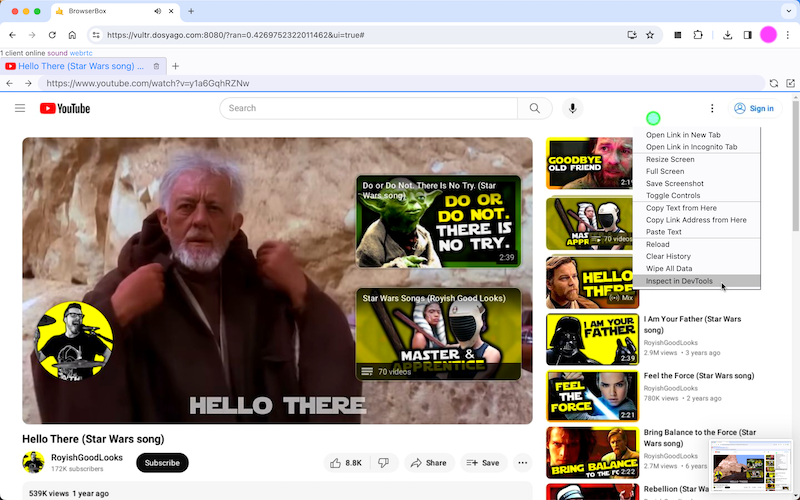Open YouTube hamburger guide menu
The width and height of the screenshot is (800, 500).
20,108
